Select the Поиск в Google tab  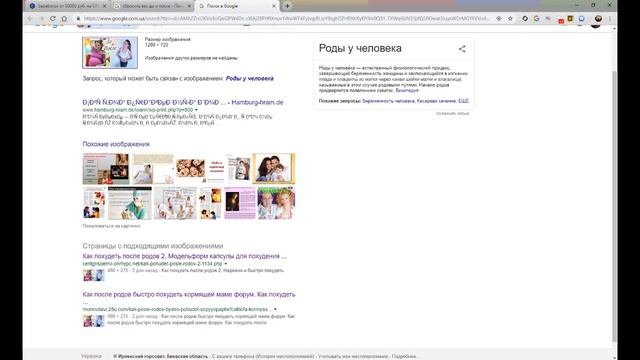click(236, 6)
